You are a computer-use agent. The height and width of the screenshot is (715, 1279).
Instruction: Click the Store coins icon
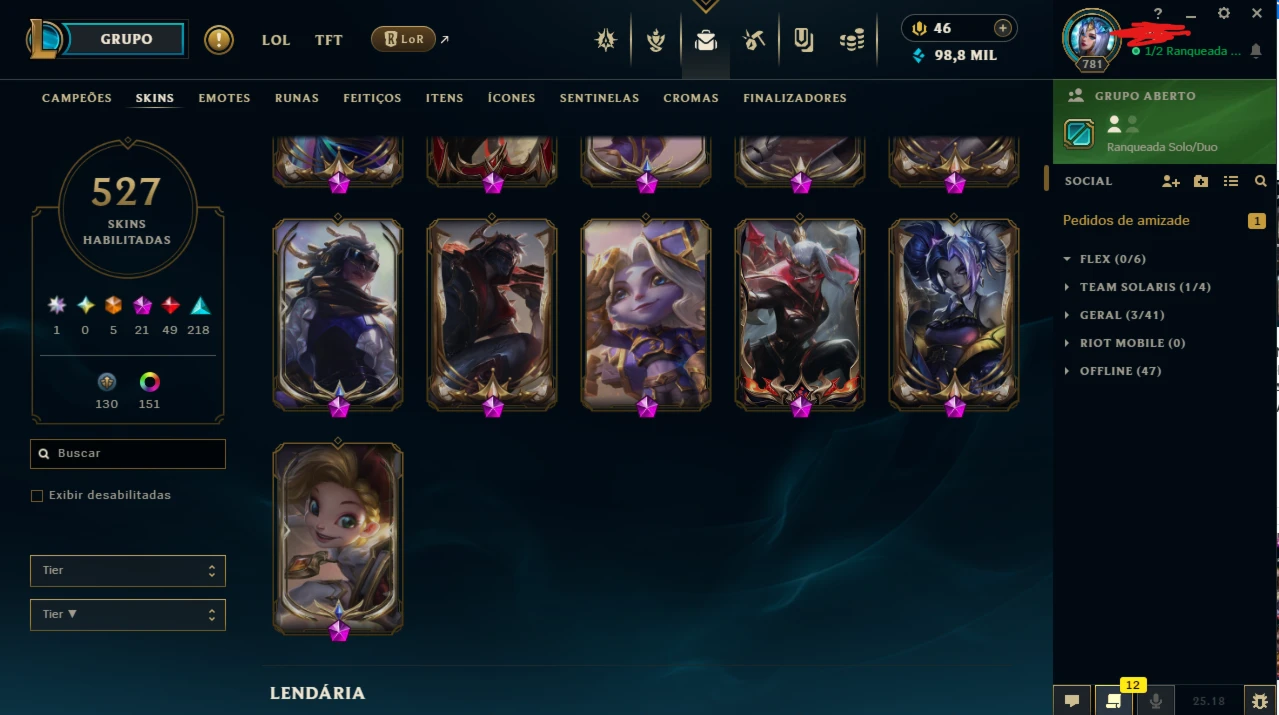tap(852, 40)
